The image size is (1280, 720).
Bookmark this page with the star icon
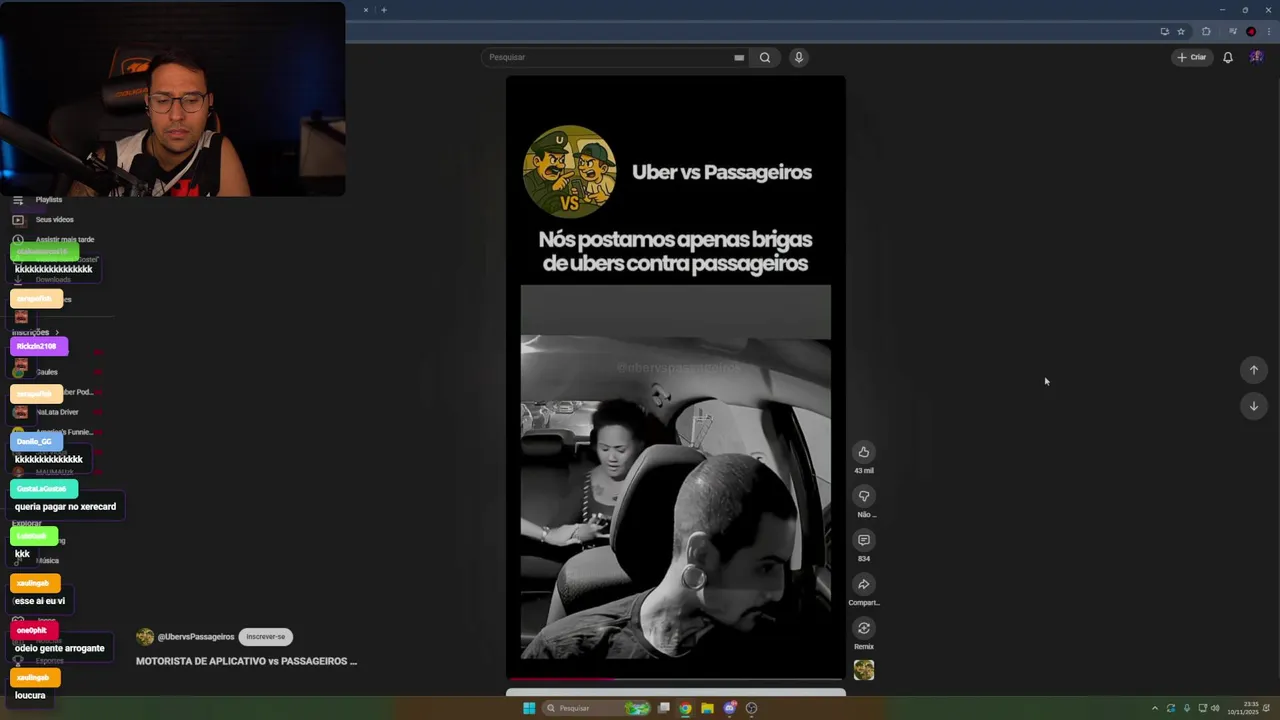pos(1181,31)
